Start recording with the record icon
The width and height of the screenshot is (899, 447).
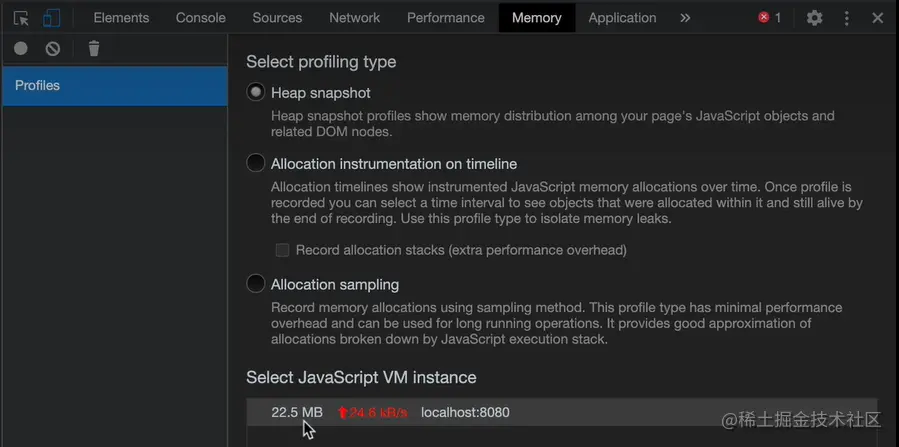[21, 48]
